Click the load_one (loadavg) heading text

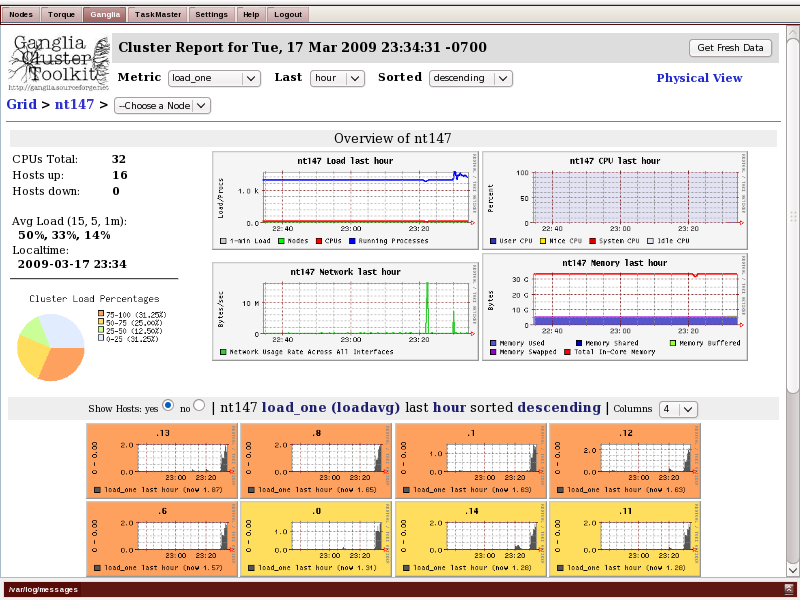(331, 408)
